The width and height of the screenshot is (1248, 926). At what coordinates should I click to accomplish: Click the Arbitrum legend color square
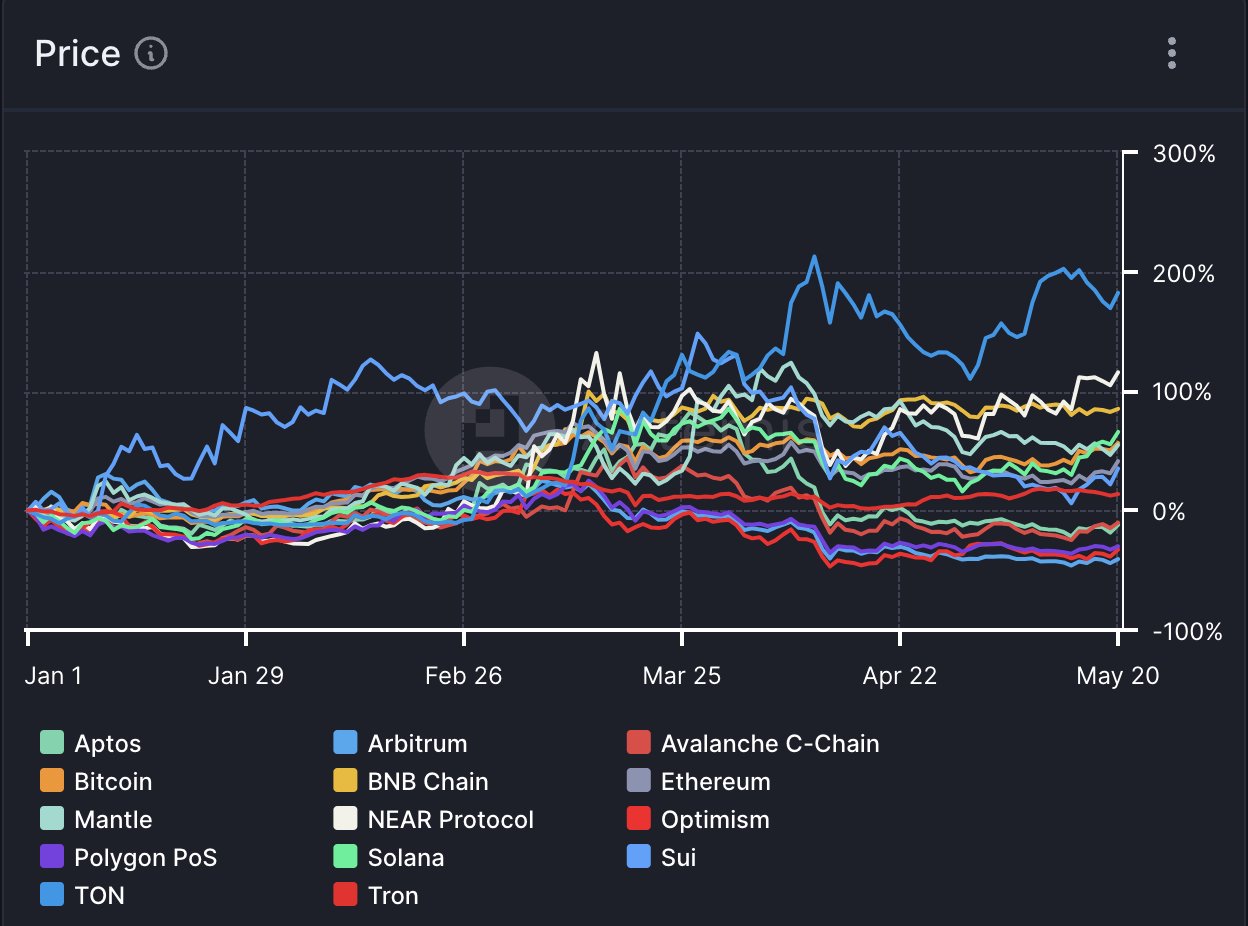coord(345,743)
